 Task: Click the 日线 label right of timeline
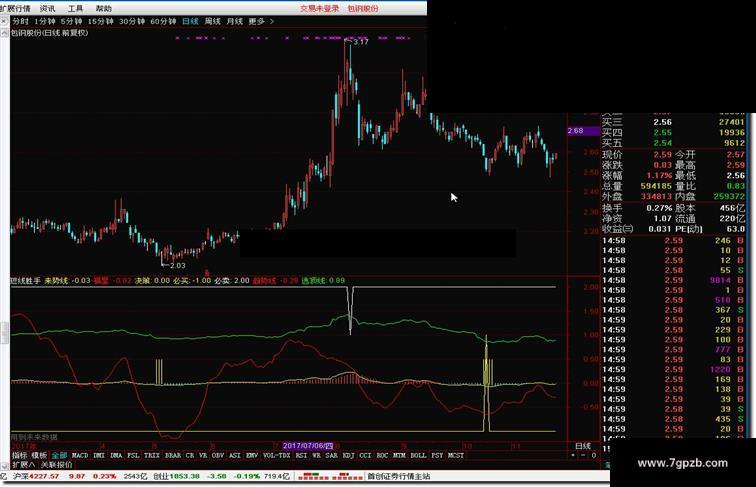pyautogui.click(x=583, y=446)
